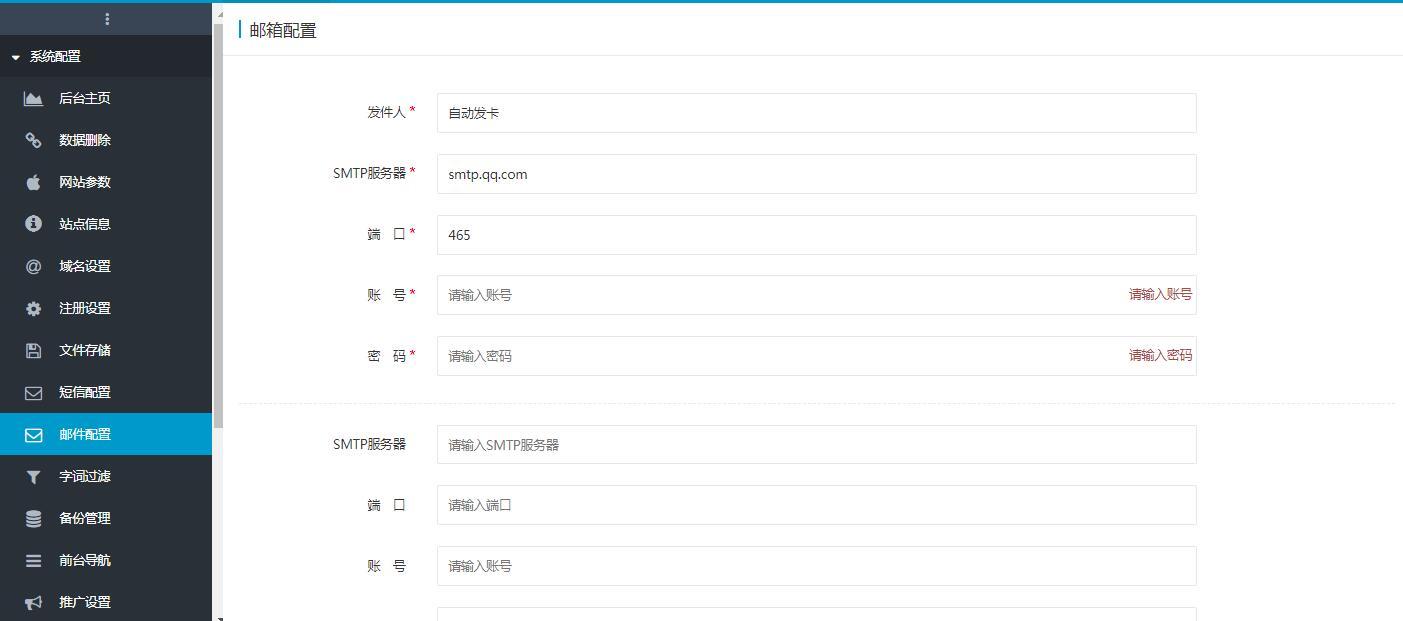This screenshot has height=621, width=1403.
Task: Click the apple icon beside 网站参数
Action: point(33,182)
